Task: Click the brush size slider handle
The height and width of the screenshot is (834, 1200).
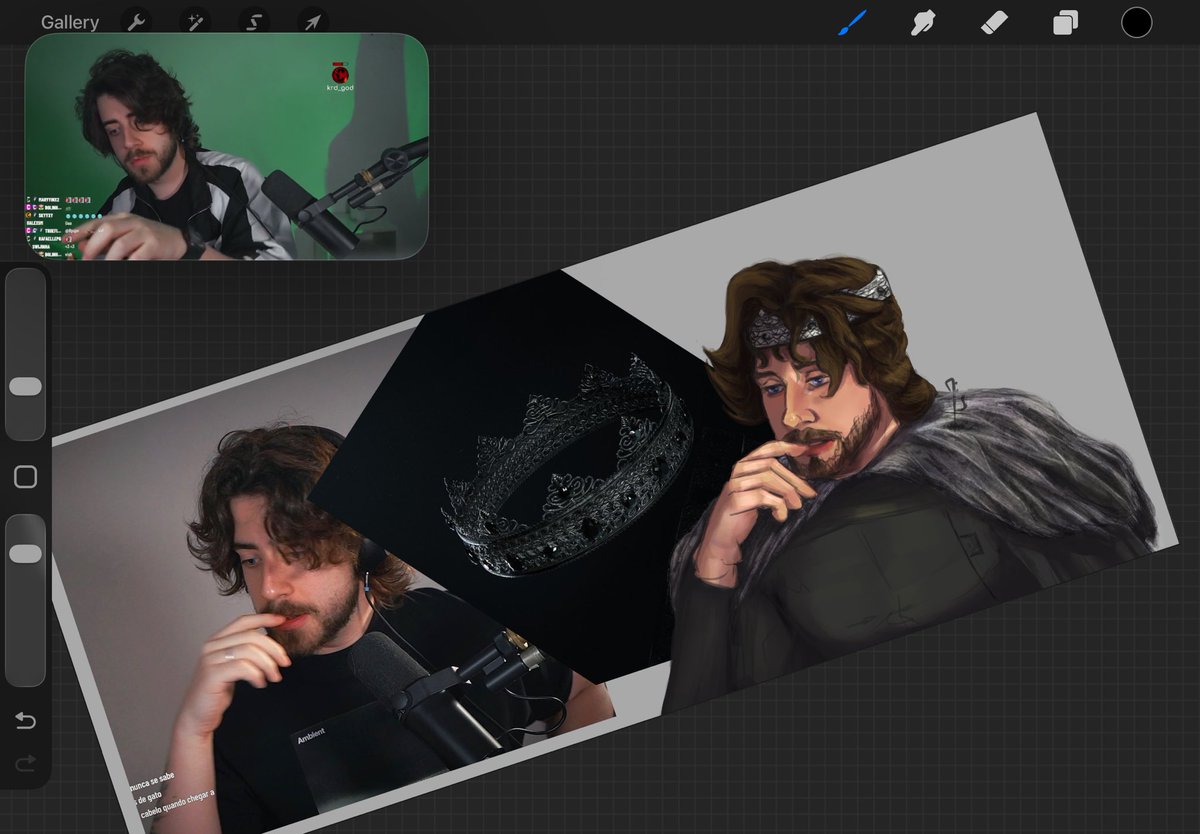Action: [26, 386]
